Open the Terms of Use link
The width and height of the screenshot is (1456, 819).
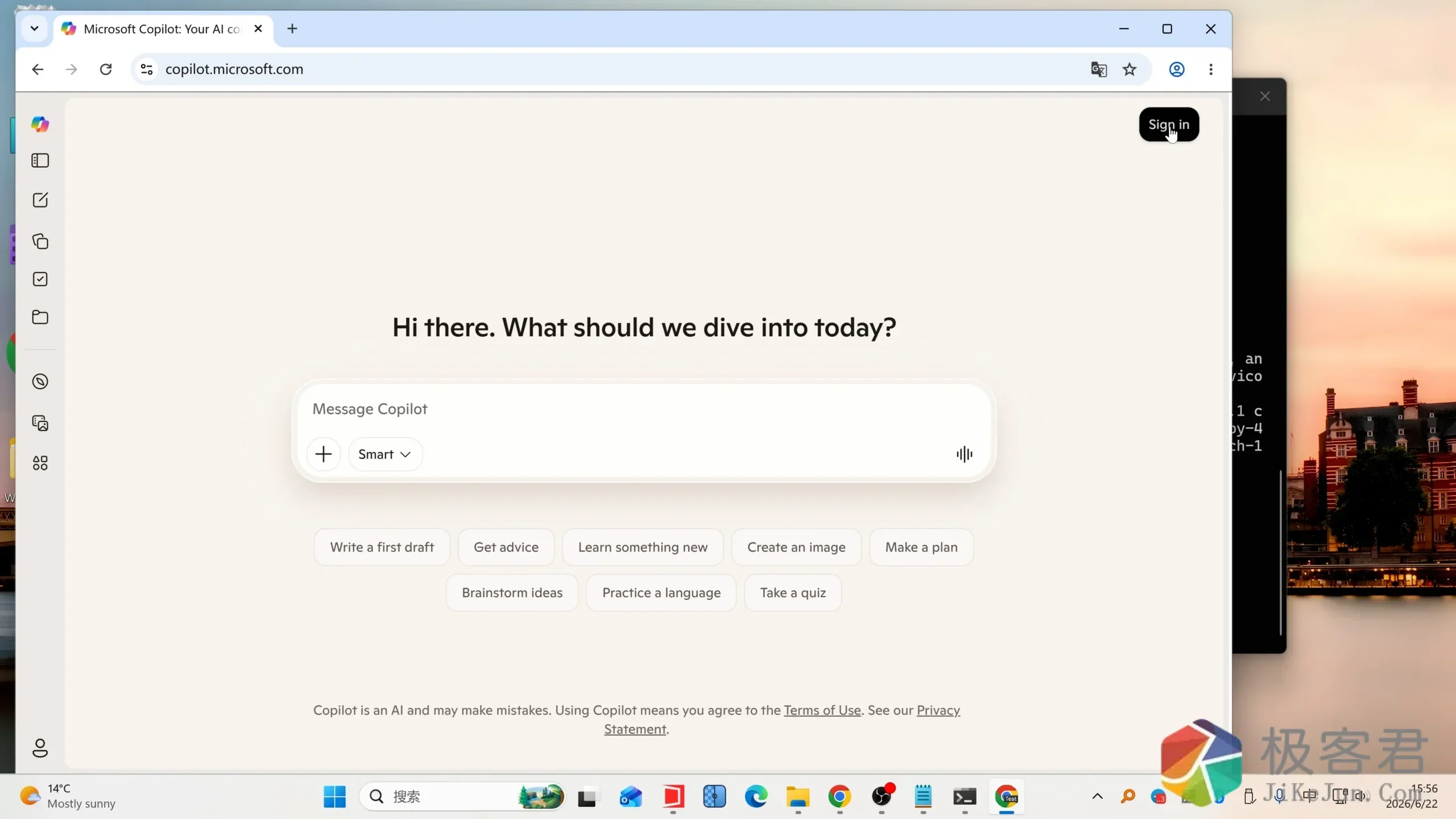click(x=822, y=710)
